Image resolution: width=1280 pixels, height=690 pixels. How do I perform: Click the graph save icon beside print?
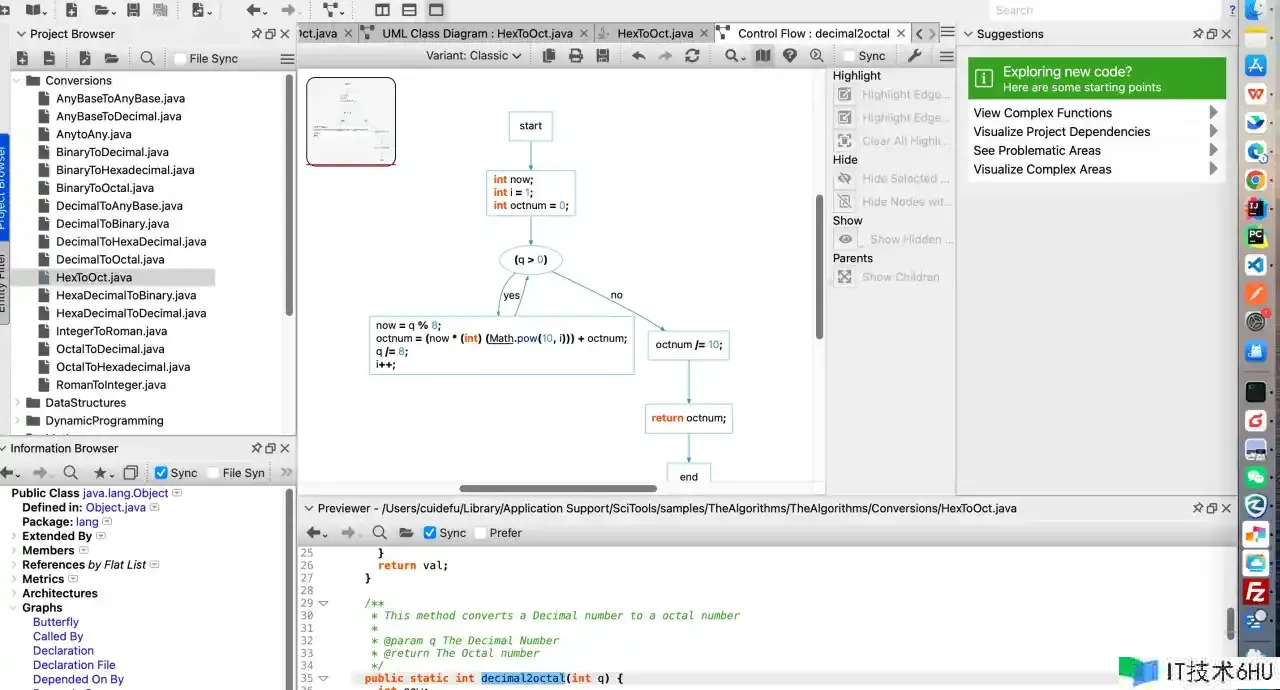click(x=602, y=56)
